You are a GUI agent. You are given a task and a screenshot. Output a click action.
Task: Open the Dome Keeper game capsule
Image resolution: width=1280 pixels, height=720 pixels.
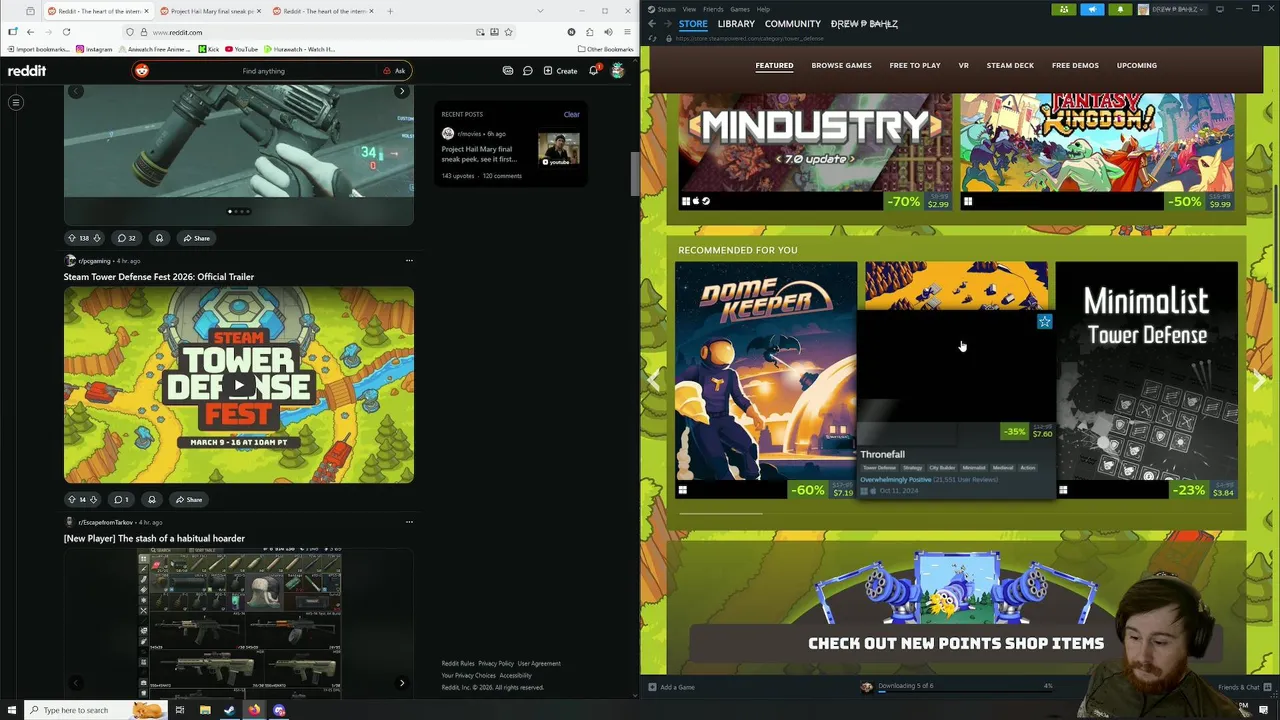(x=766, y=380)
